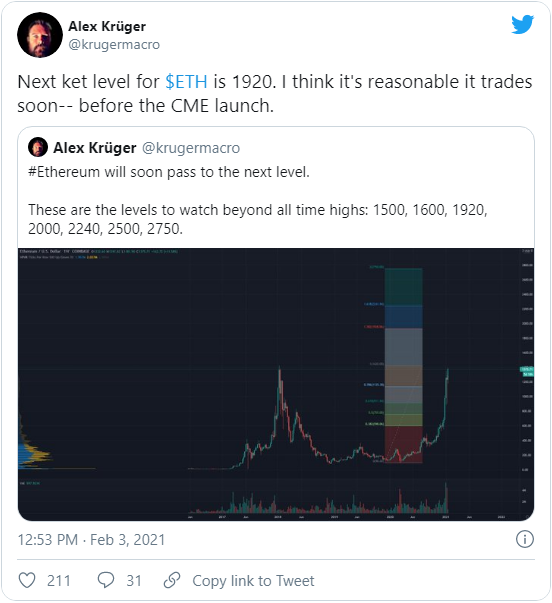Screen dimensions: 552x603
Task: Click the Fibonacci colored band on chart
Action: click(x=404, y=365)
